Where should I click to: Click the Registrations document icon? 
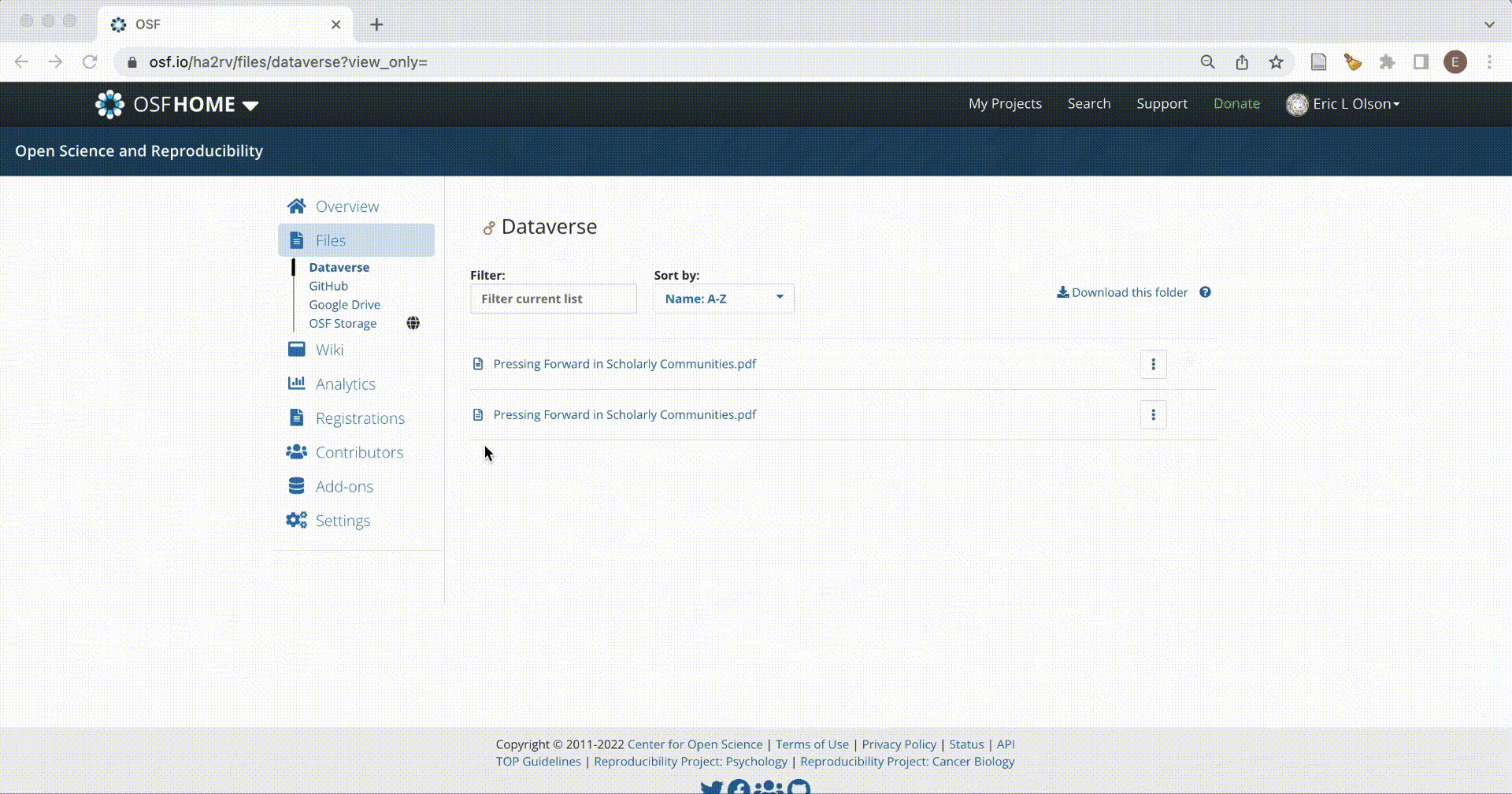click(x=296, y=417)
